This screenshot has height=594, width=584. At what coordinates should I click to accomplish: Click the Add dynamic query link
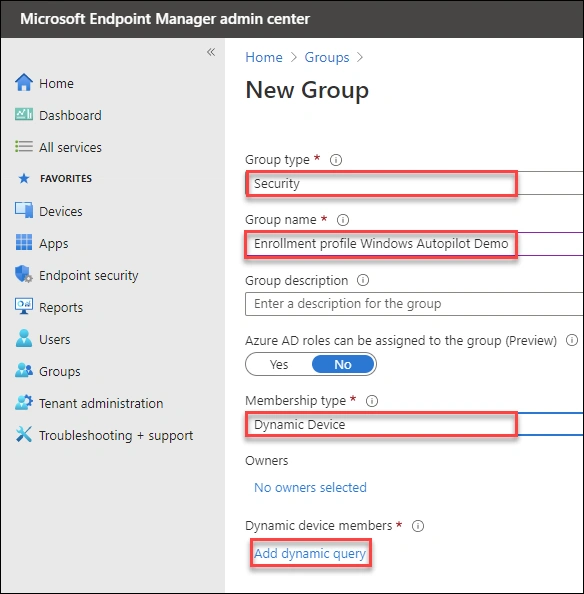pos(310,553)
